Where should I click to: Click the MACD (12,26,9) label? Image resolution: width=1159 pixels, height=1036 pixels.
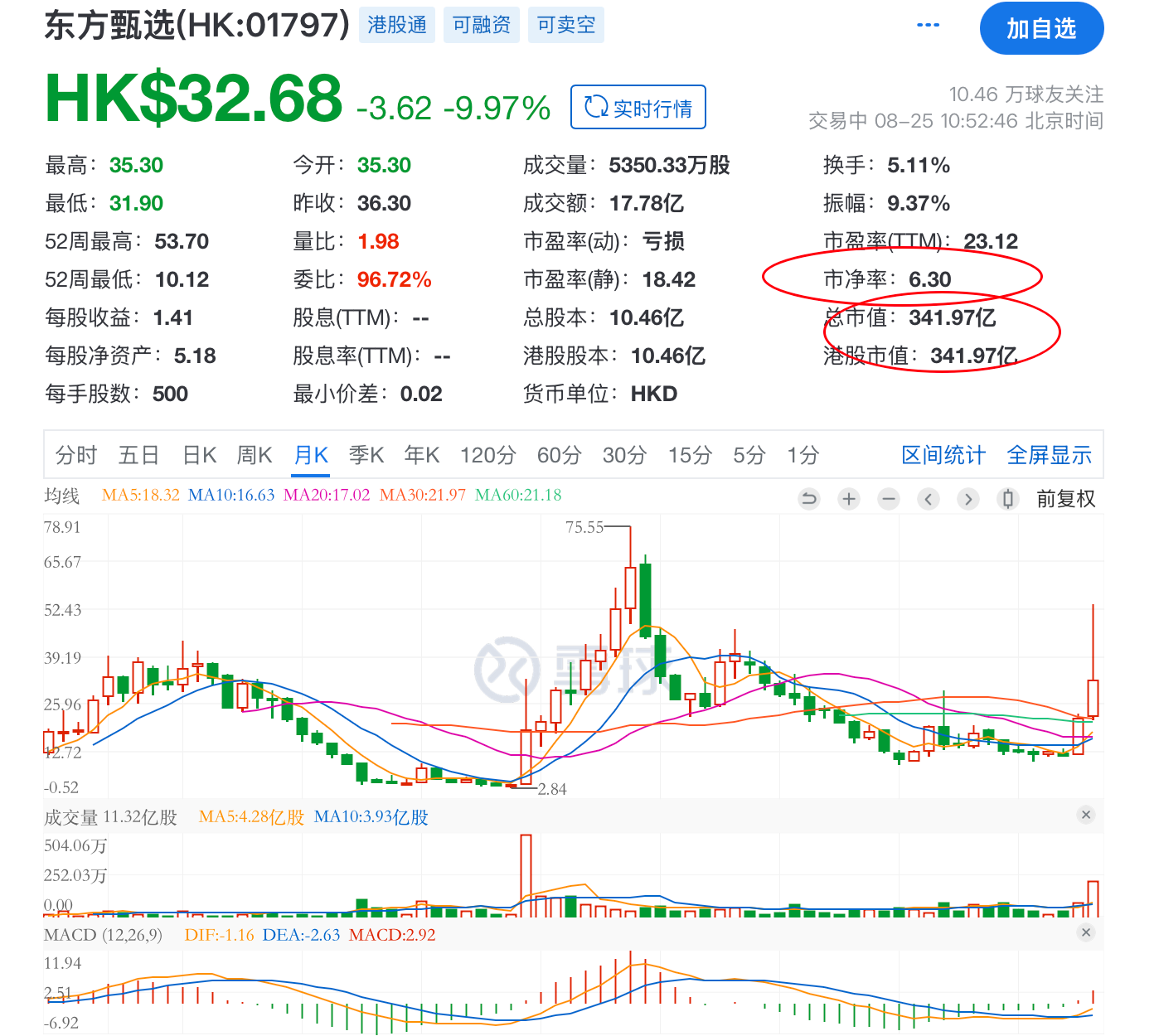103,935
